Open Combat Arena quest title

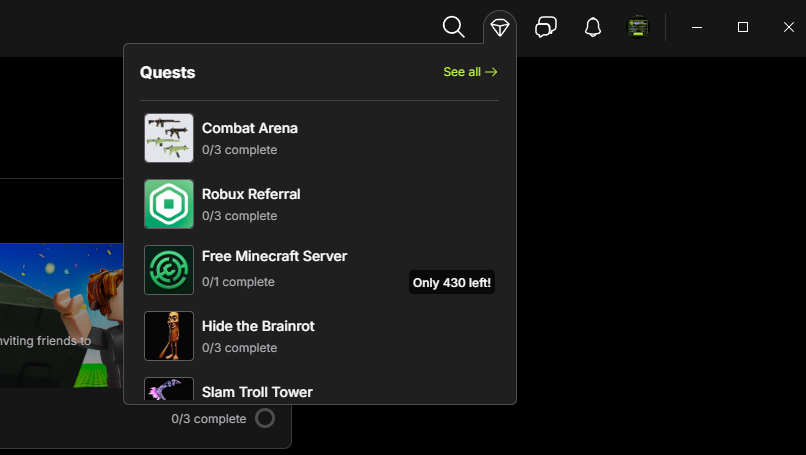point(250,128)
